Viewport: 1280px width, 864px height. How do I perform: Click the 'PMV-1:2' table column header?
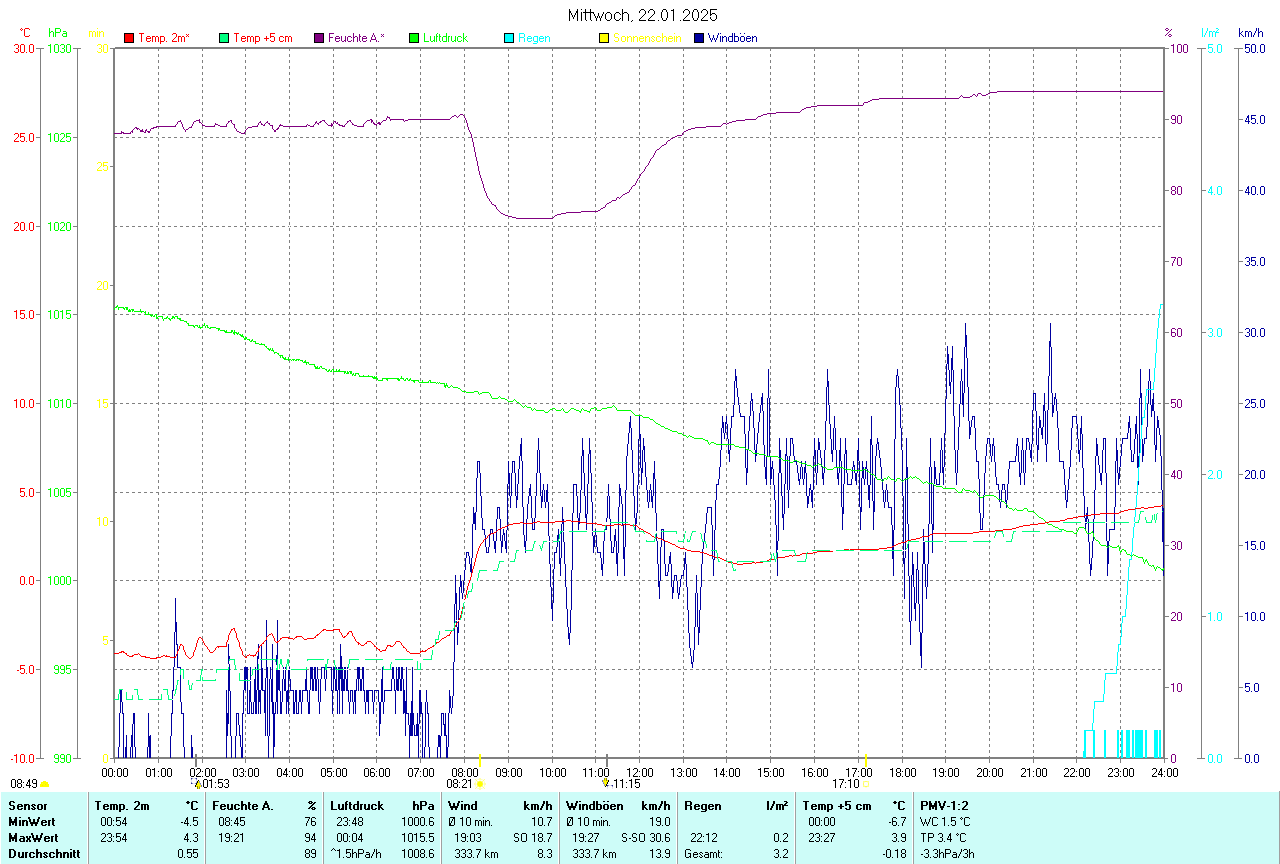coord(944,805)
